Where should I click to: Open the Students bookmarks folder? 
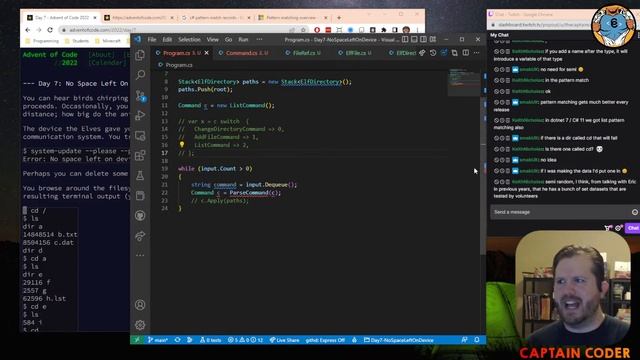tap(77, 41)
